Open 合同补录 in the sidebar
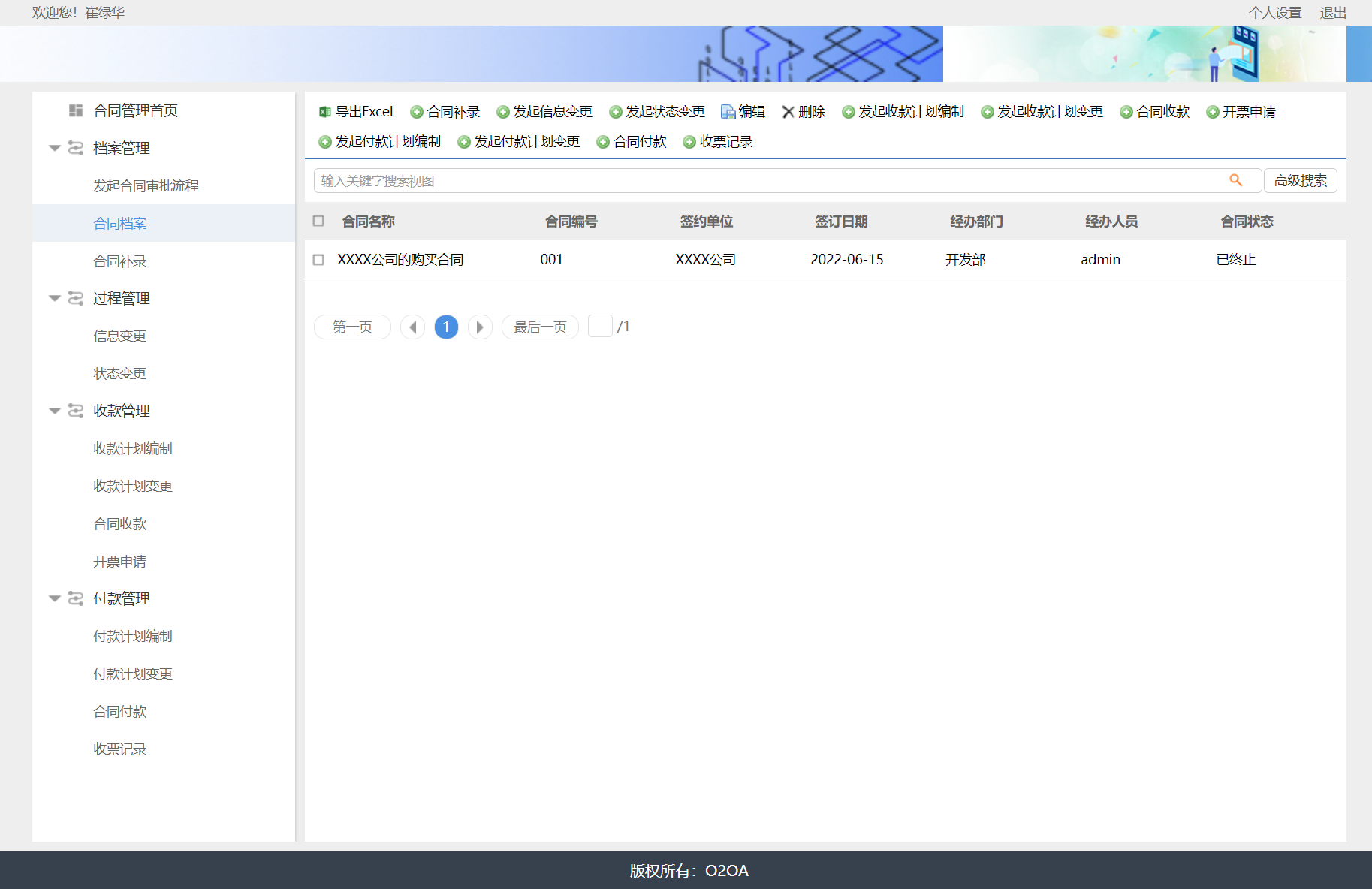This screenshot has height=889, width=1372. [120, 261]
